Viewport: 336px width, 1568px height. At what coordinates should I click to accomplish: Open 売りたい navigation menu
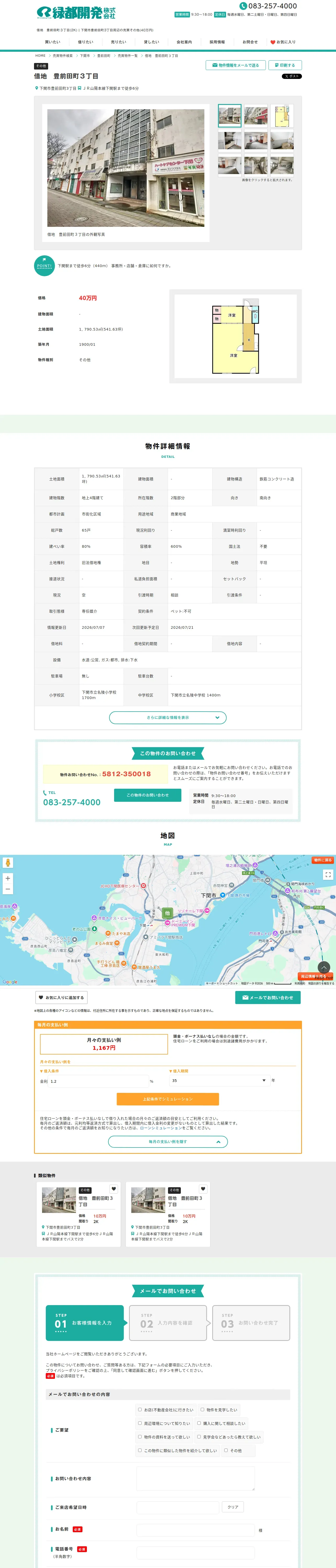tap(118, 42)
